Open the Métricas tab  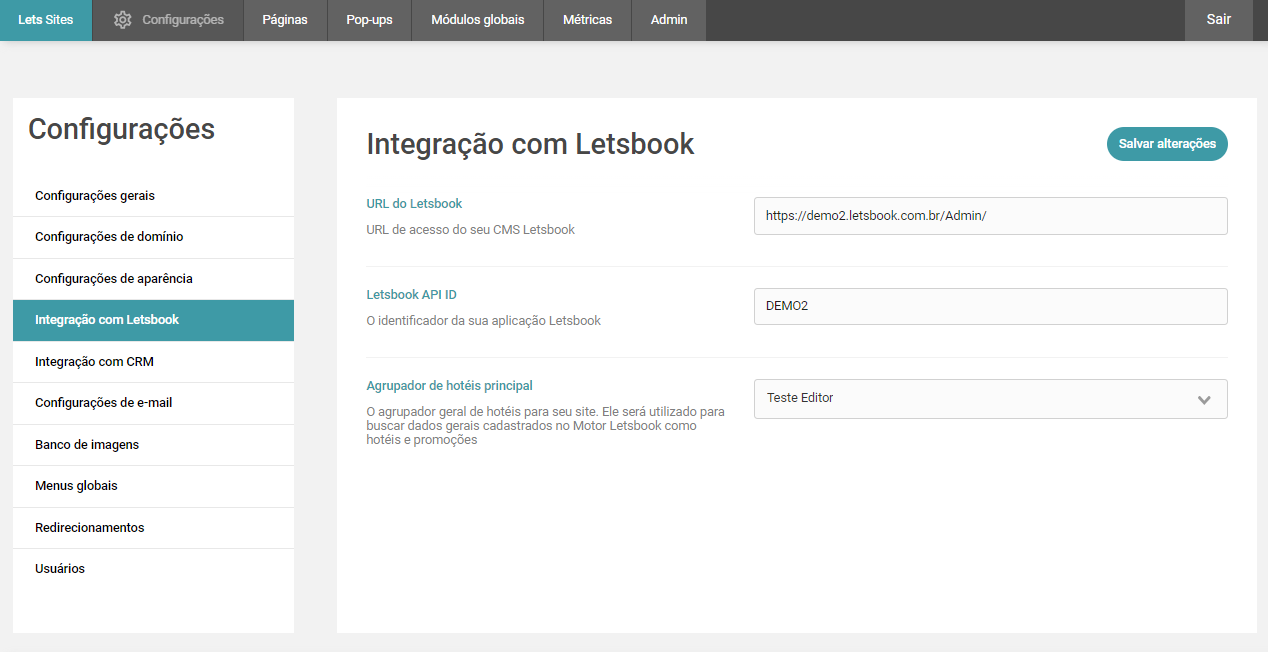tap(587, 20)
